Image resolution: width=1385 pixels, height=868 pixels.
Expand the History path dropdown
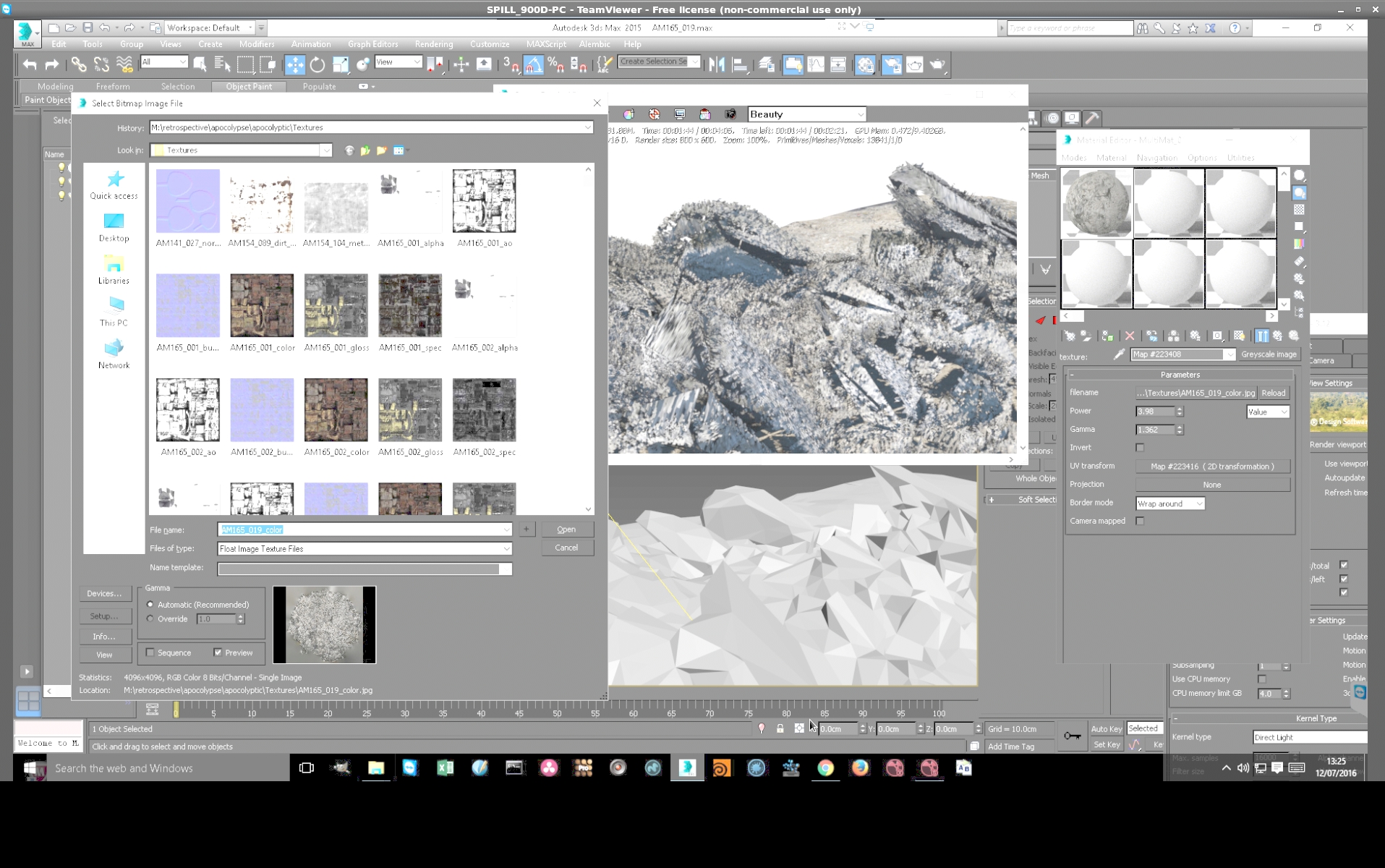(587, 128)
